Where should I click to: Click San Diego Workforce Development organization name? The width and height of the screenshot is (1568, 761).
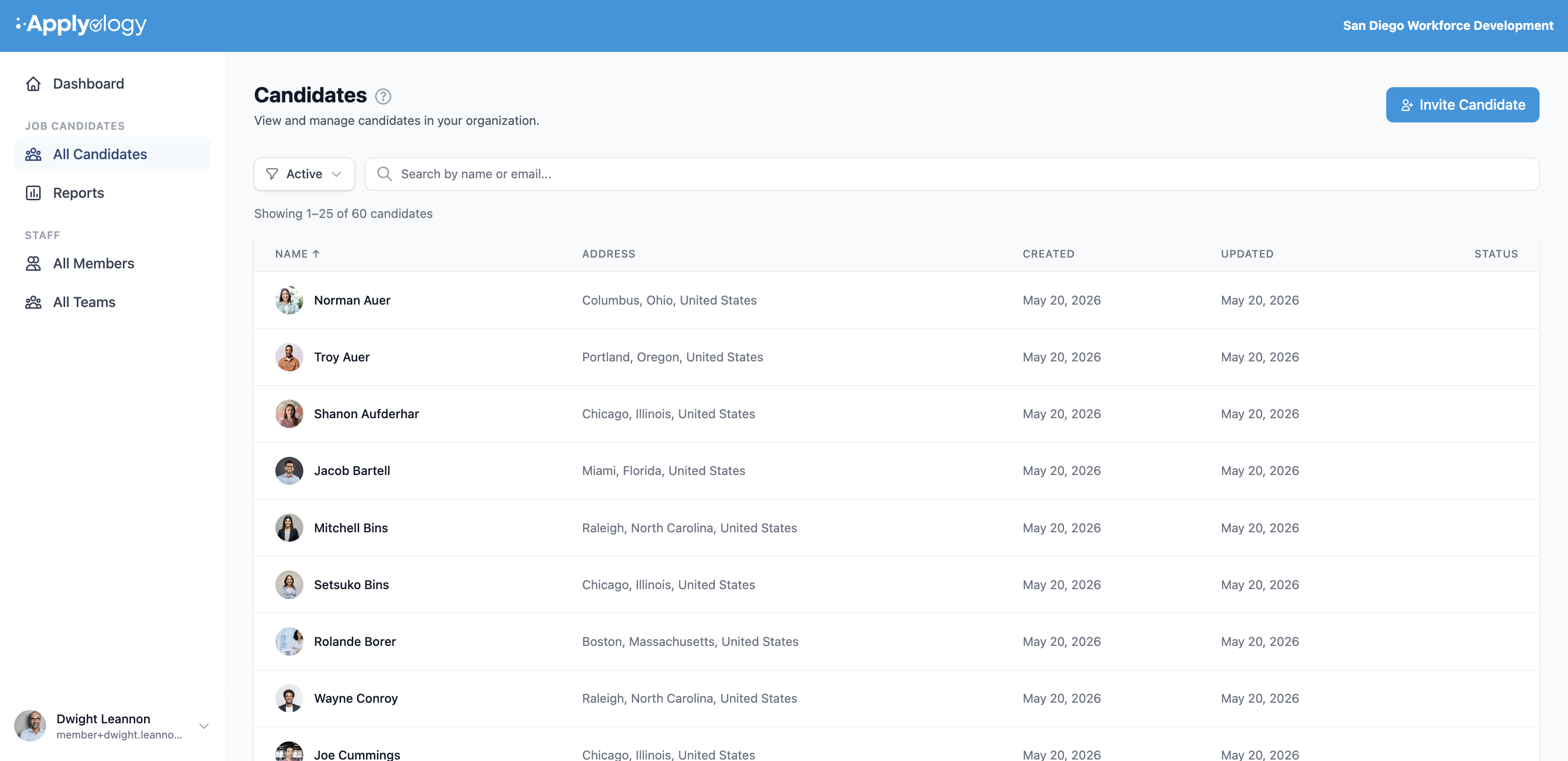point(1448,25)
